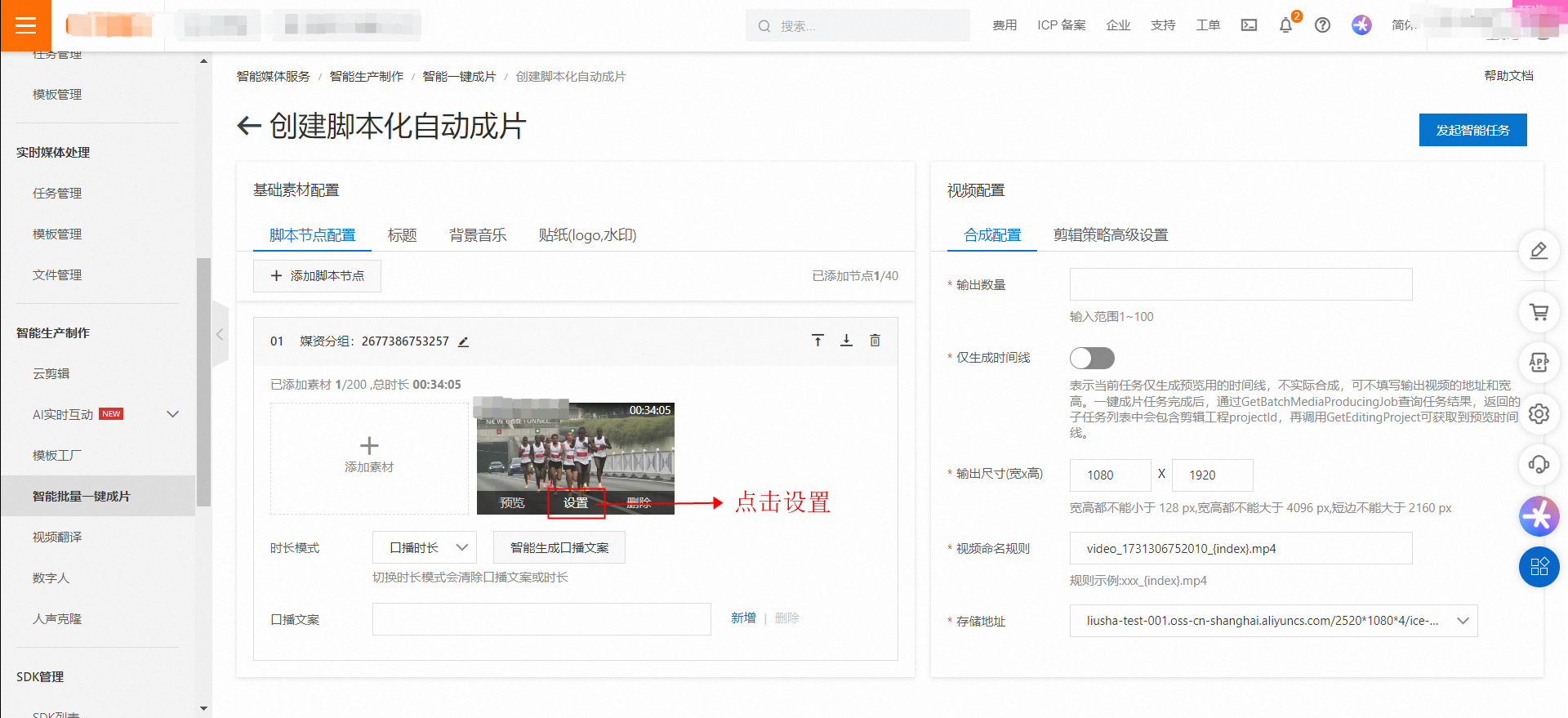Open the help question mark icon
Screen dimensions: 1568x718
[1322, 25]
